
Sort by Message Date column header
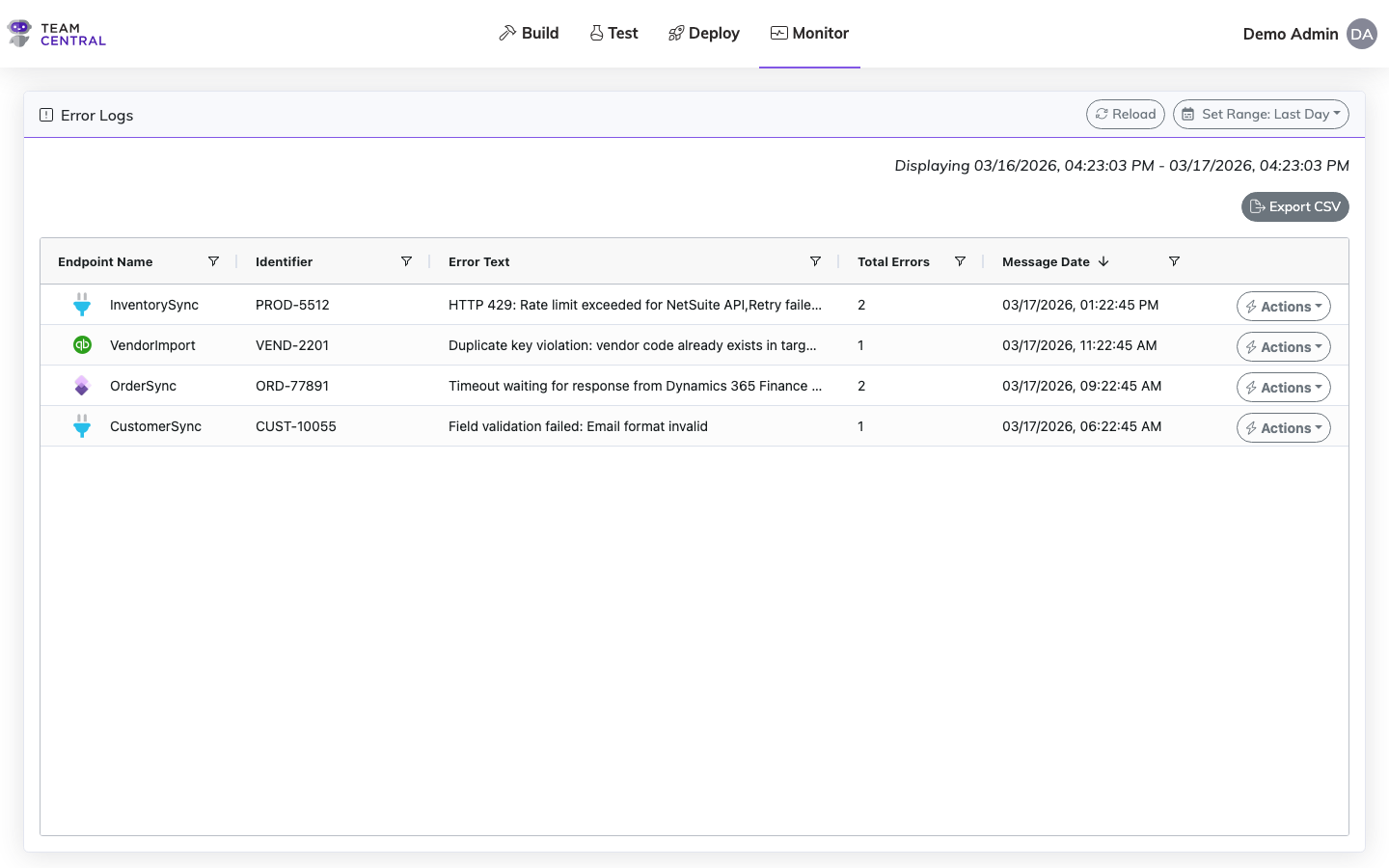coord(1046,261)
